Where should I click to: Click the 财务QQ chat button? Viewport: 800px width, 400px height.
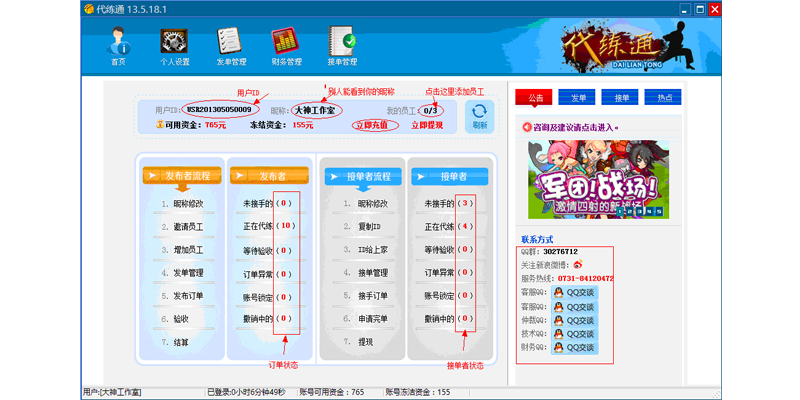pos(574,348)
